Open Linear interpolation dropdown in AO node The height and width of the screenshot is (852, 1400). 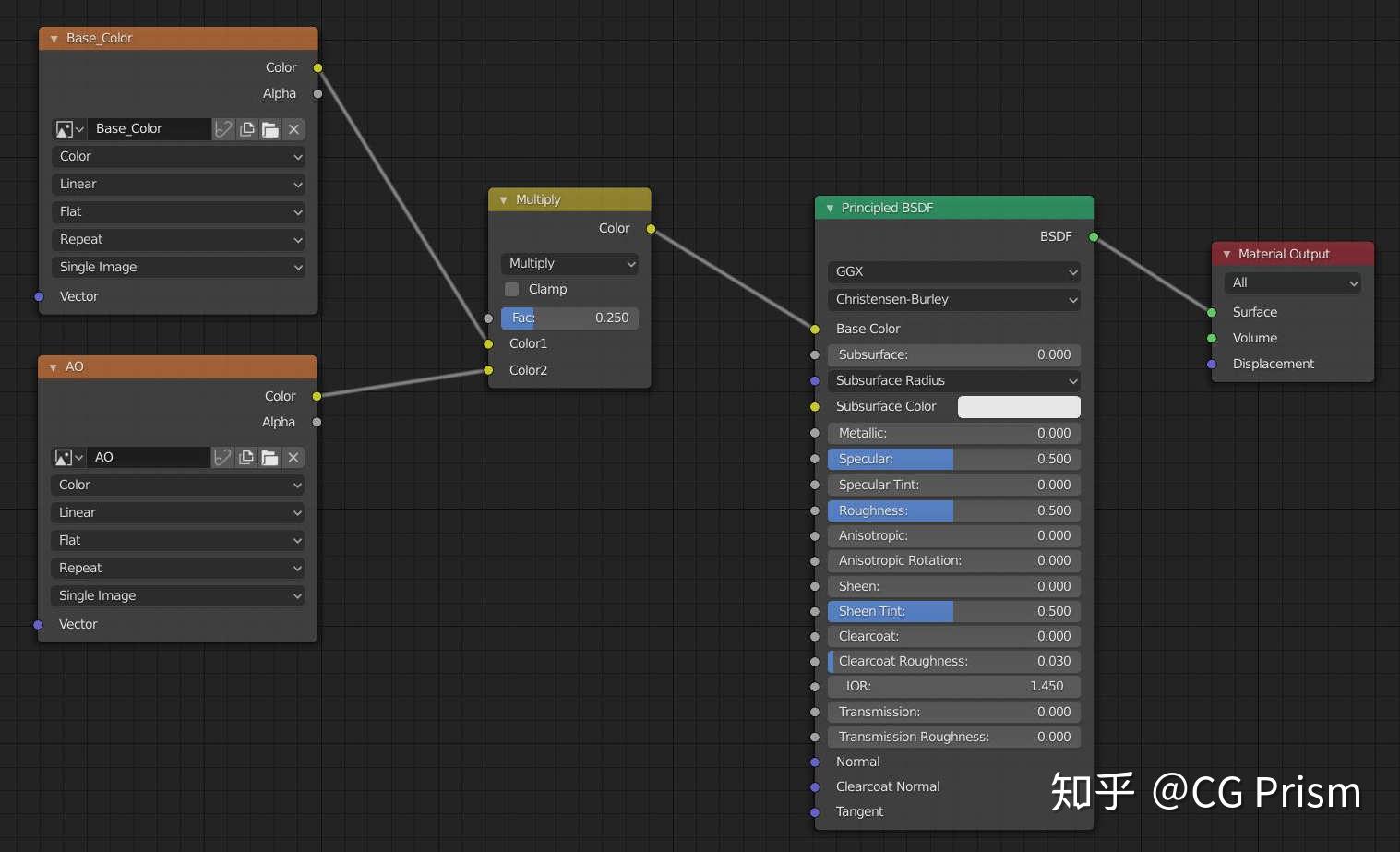178,513
